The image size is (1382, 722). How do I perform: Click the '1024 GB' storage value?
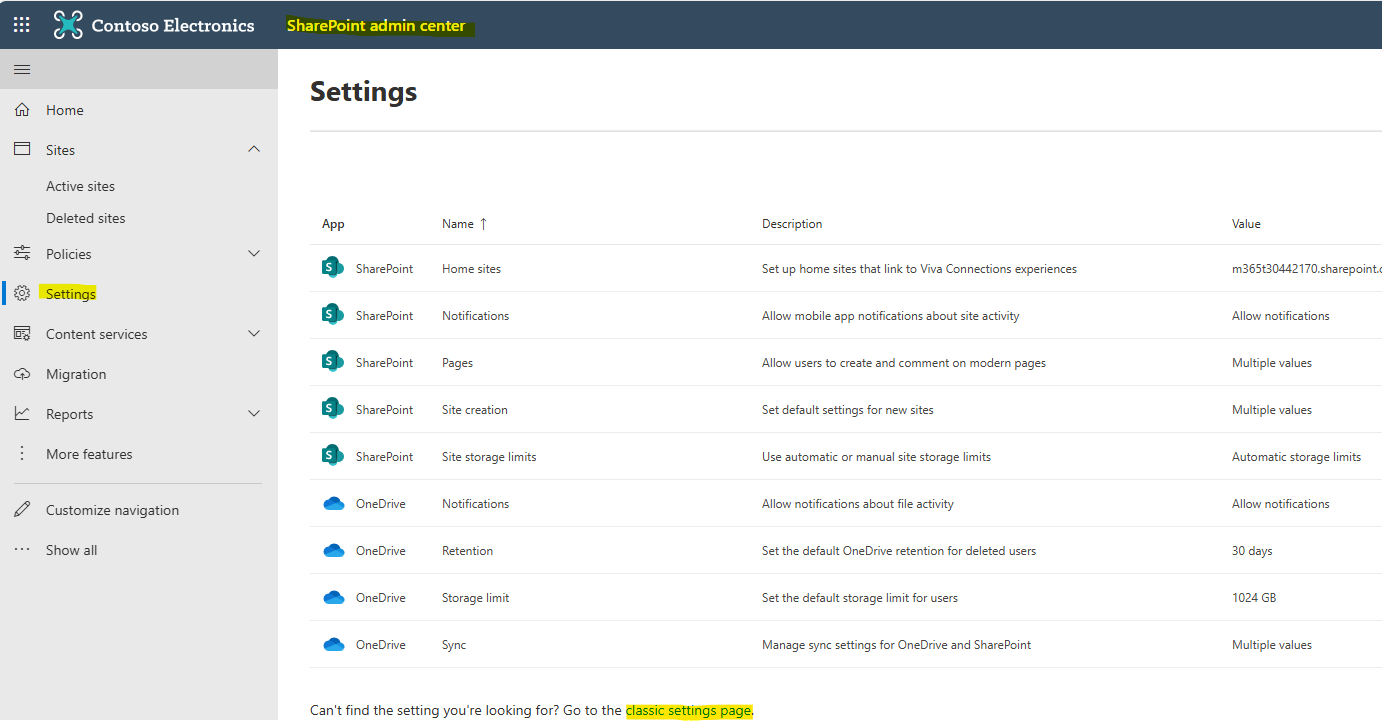click(1254, 598)
